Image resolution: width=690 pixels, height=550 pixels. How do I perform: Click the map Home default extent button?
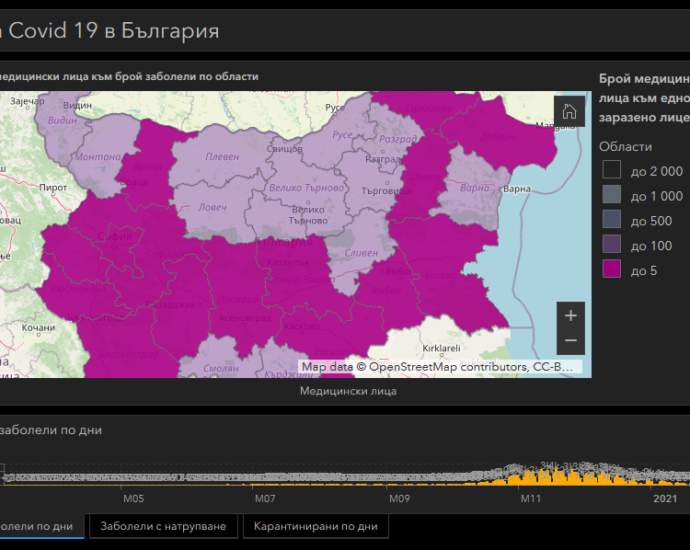[x=569, y=111]
